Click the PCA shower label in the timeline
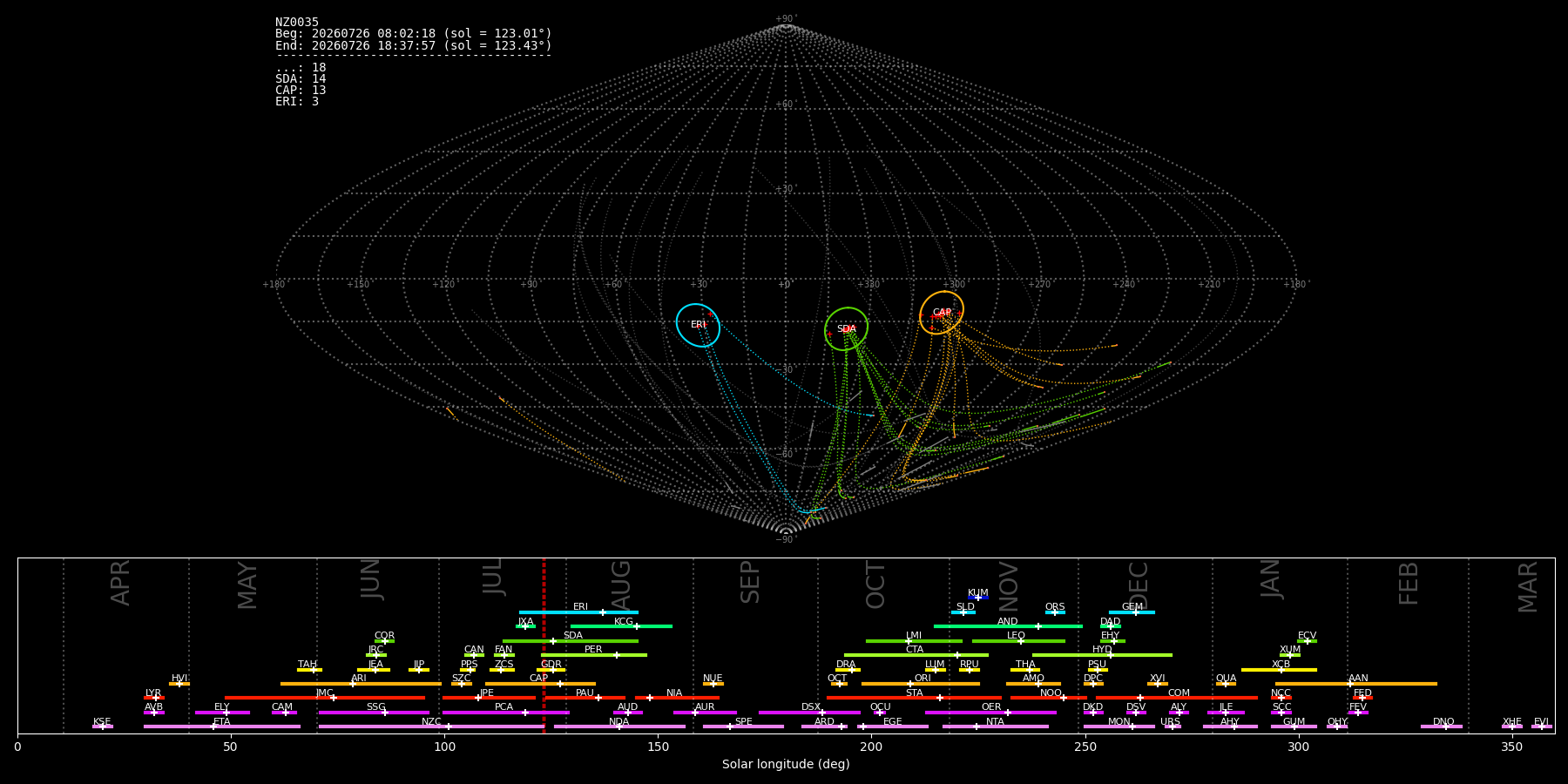 coord(504,707)
